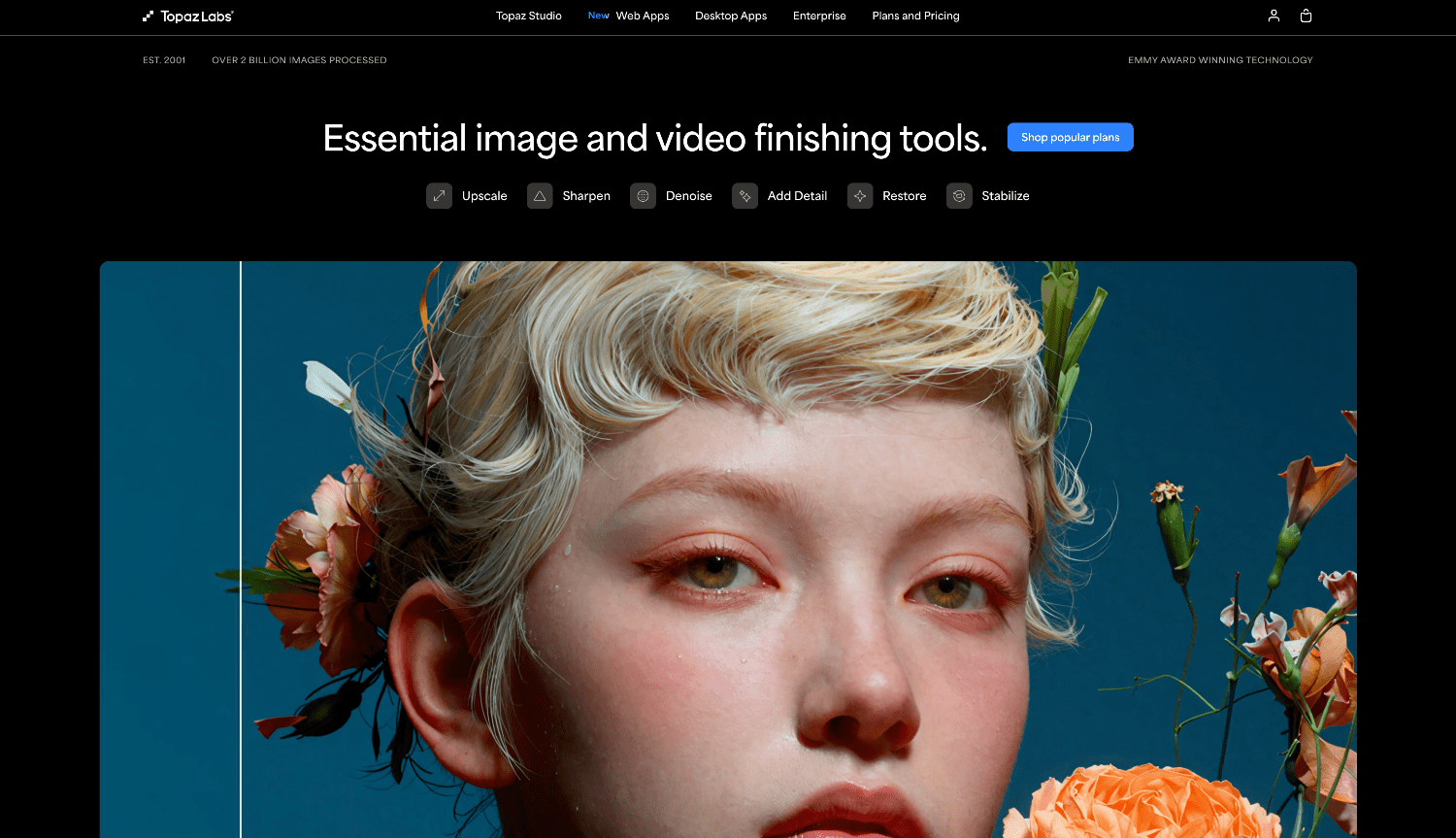Open Topaz Studio menu
1456x838 pixels.
pyautogui.click(x=529, y=16)
